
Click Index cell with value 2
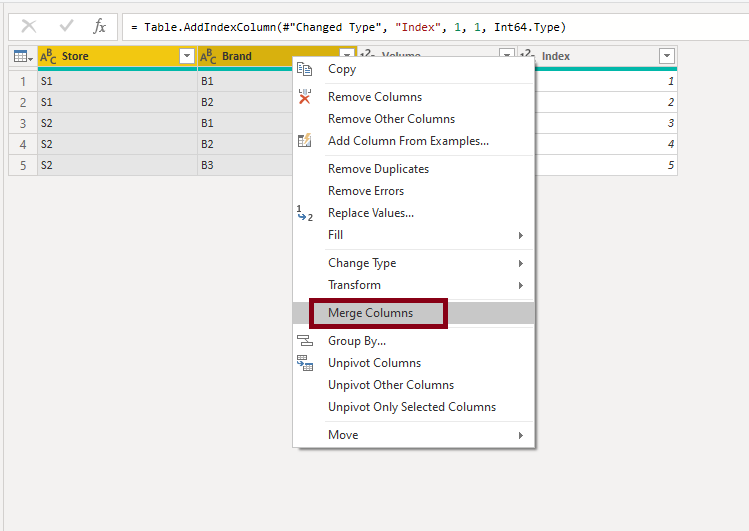[x=606, y=102]
